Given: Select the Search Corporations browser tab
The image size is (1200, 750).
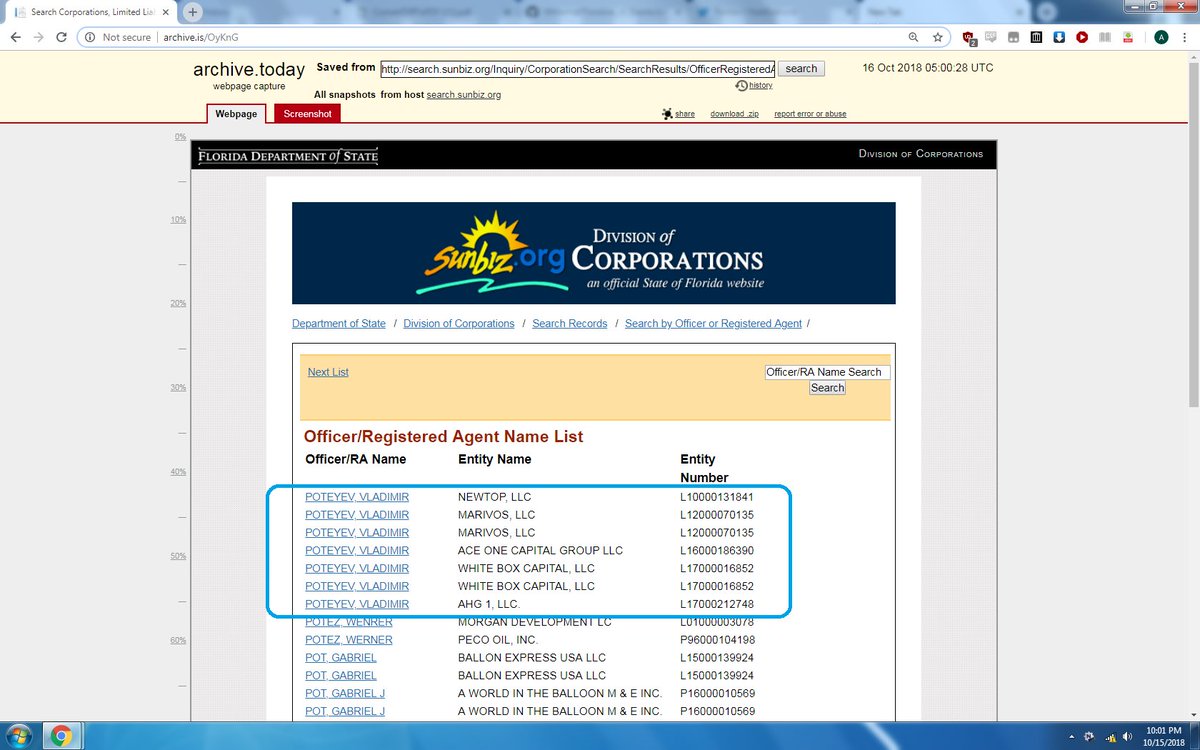Looking at the screenshot, I should tap(93, 12).
